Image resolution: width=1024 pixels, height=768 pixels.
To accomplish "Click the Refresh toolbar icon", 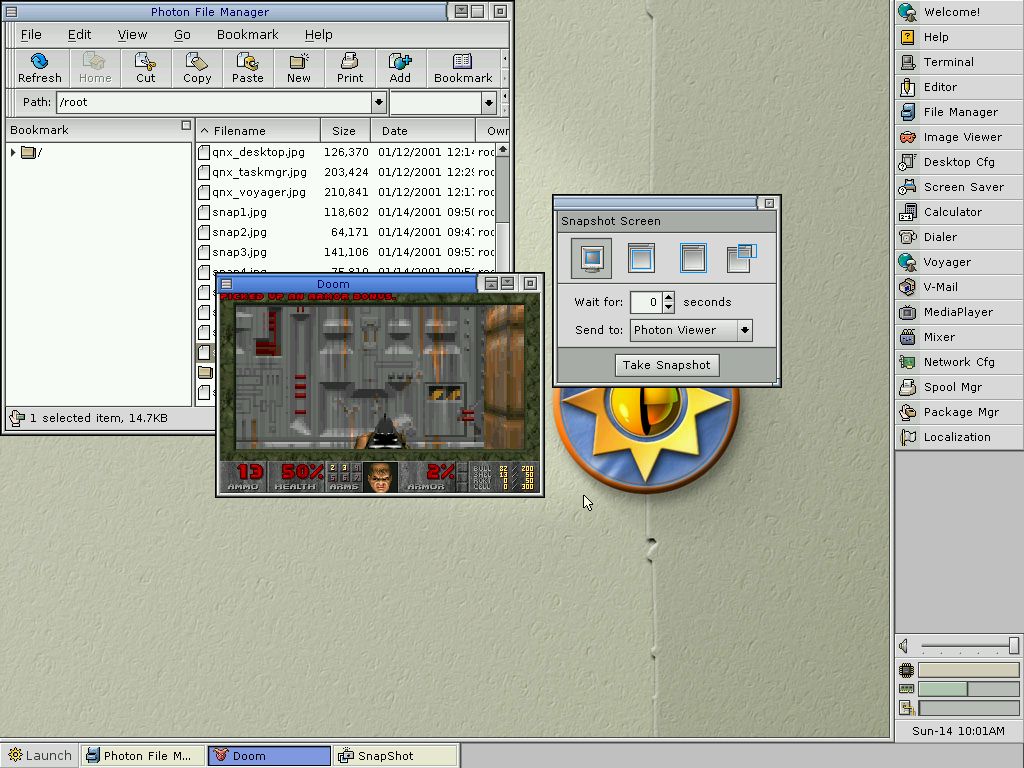I will pos(40,67).
